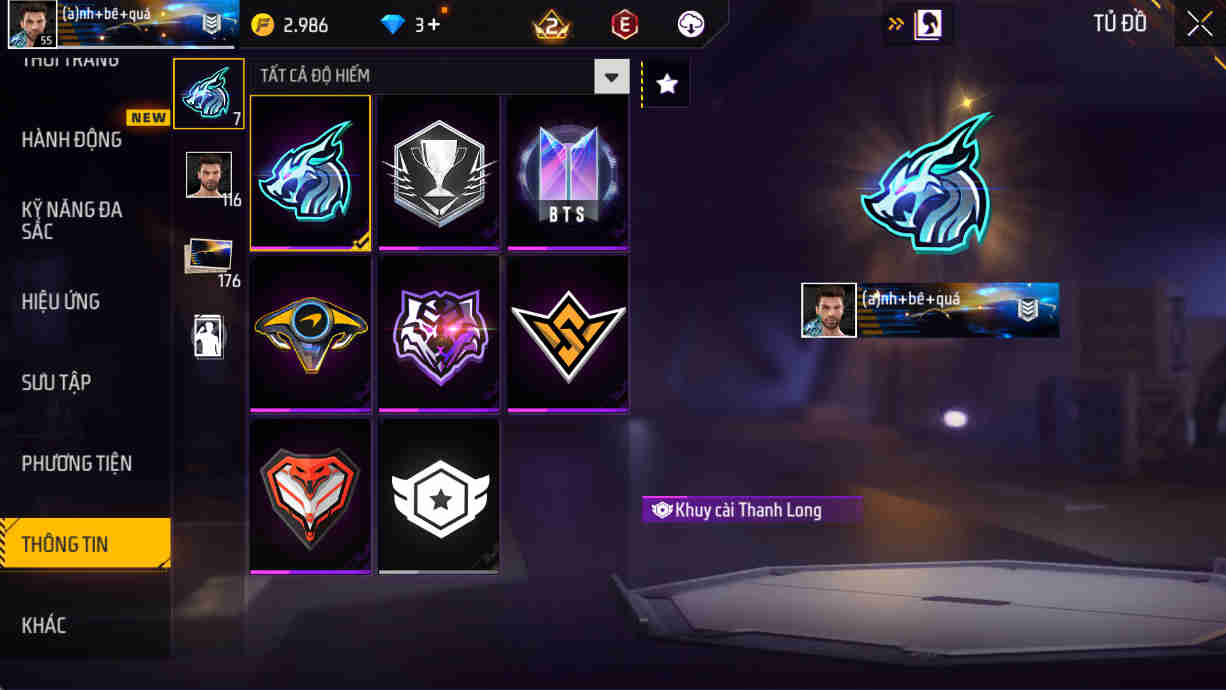Screen dimensions: 1226x690
Task: Expand the Tất cả độ hiếm dropdown
Action: [x=611, y=76]
